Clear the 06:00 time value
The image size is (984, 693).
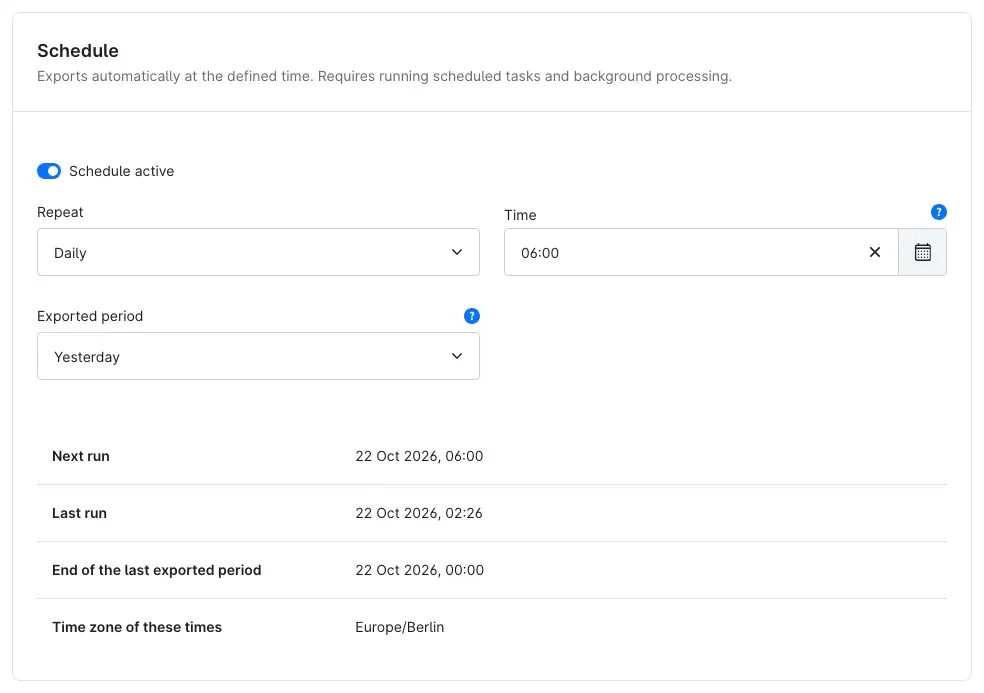pyautogui.click(x=875, y=252)
